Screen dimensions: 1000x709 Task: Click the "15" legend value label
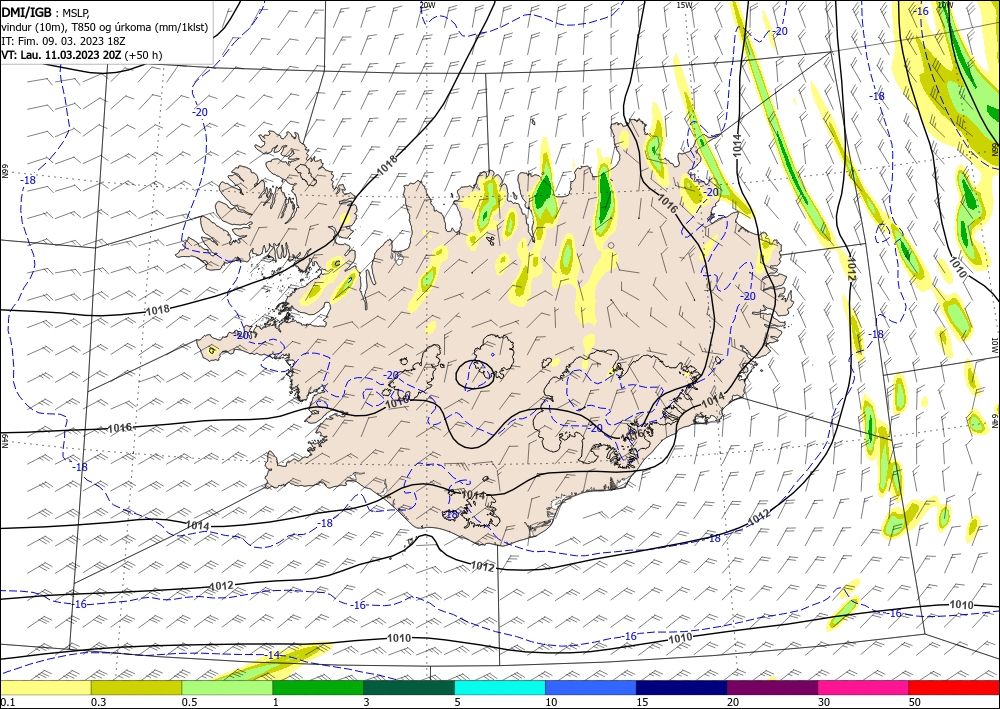642,702
